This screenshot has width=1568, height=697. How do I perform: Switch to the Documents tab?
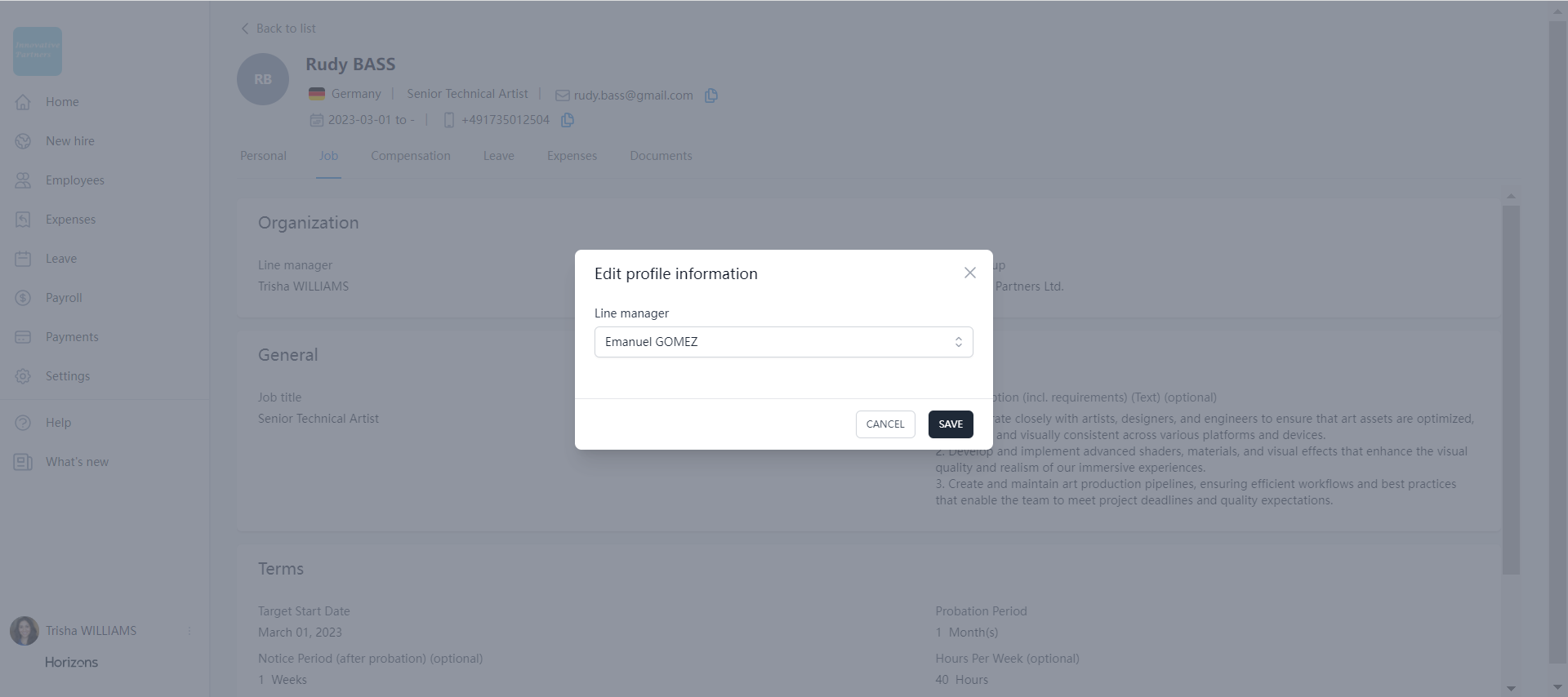coord(661,156)
